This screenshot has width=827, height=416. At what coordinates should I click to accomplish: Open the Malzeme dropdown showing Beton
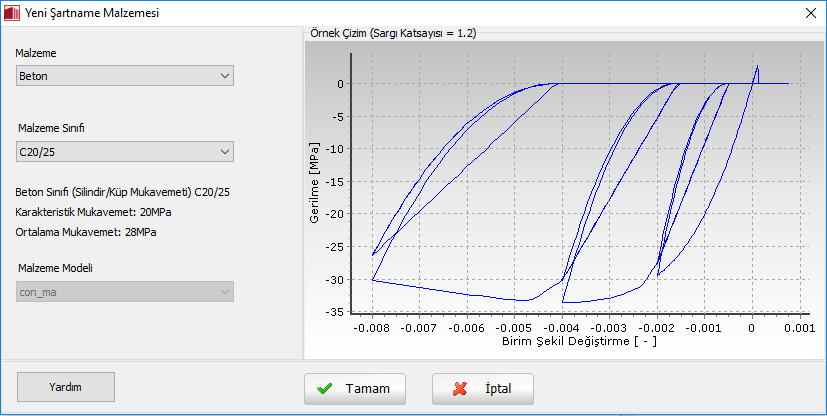coord(125,76)
